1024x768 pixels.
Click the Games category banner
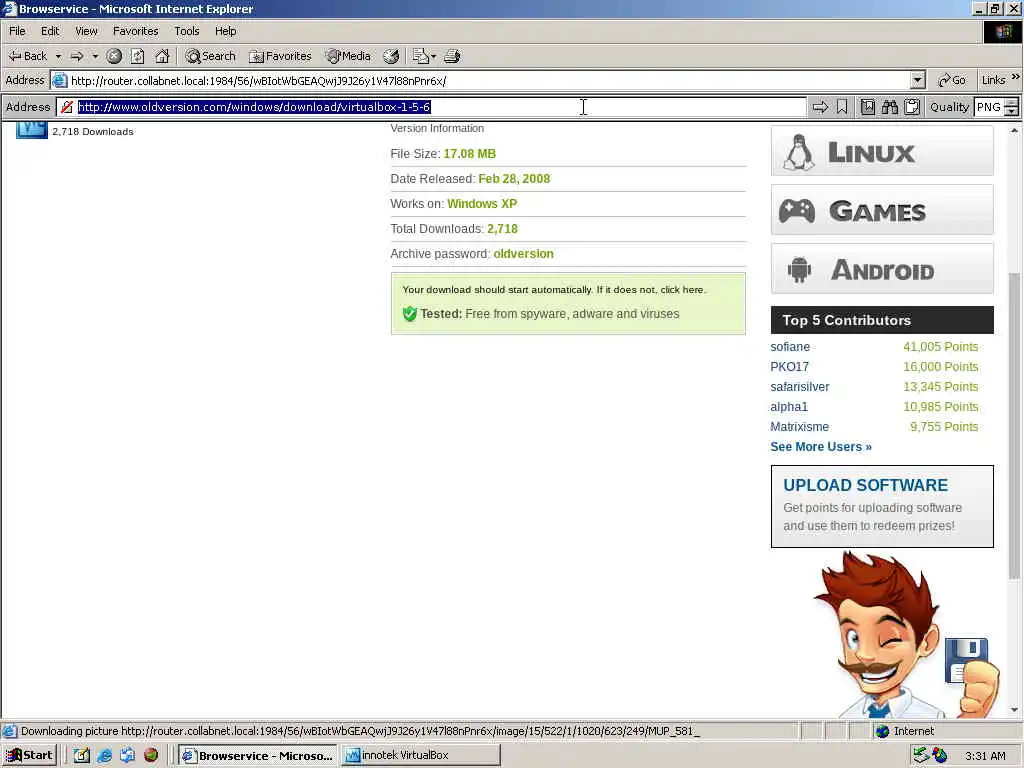(882, 210)
